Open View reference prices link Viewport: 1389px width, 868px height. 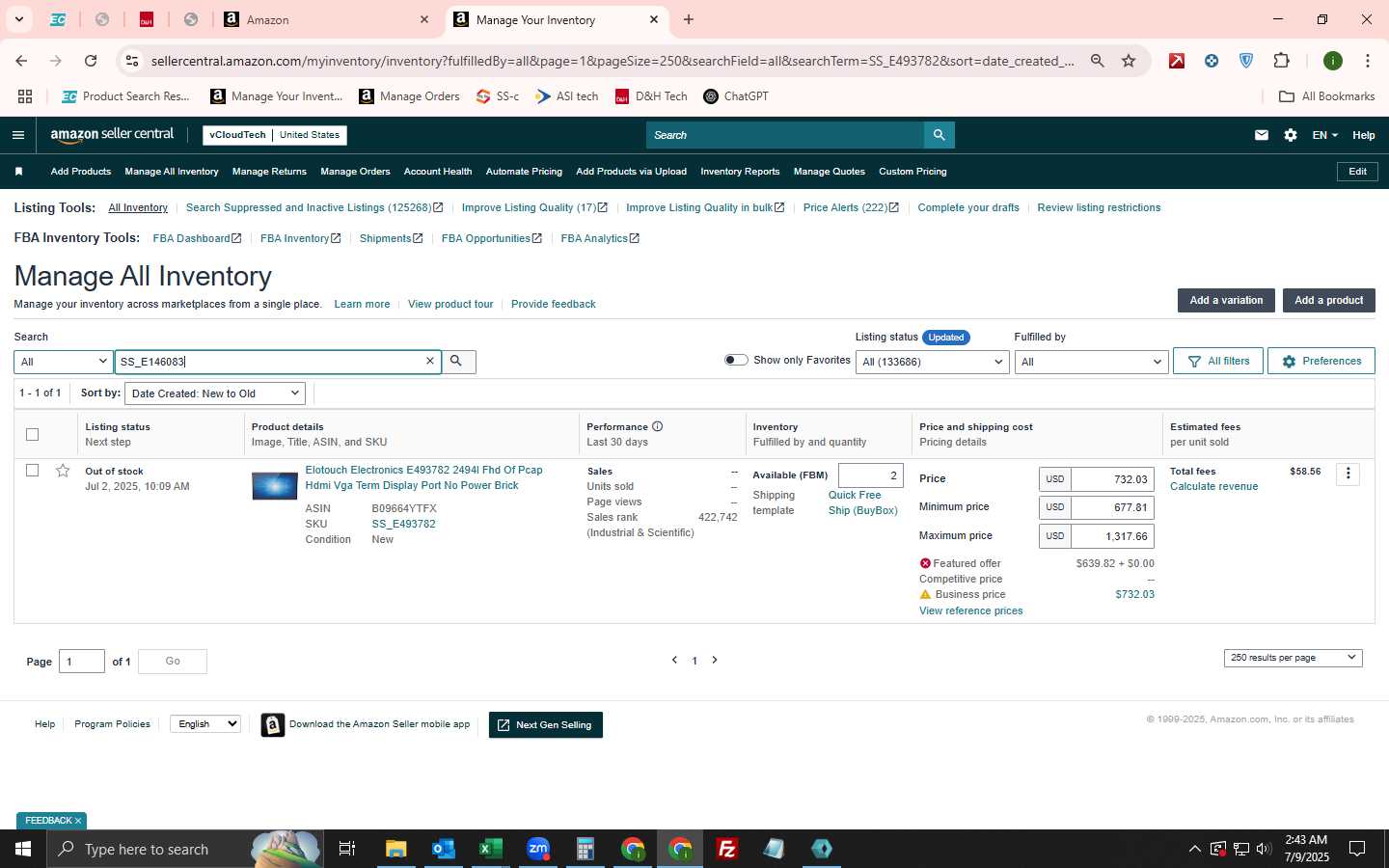970,611
